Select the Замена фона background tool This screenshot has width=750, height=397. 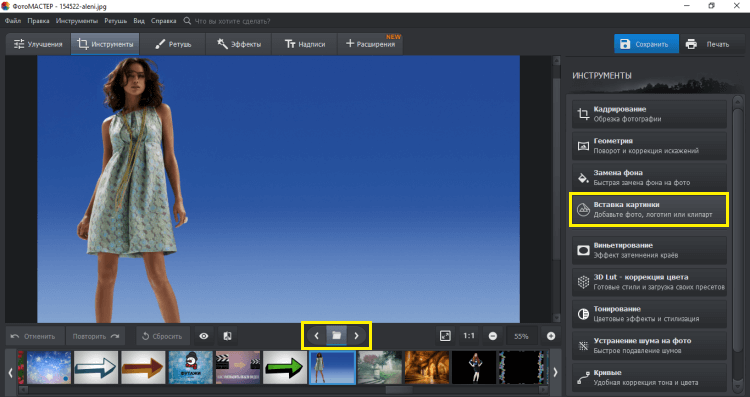[649, 177]
